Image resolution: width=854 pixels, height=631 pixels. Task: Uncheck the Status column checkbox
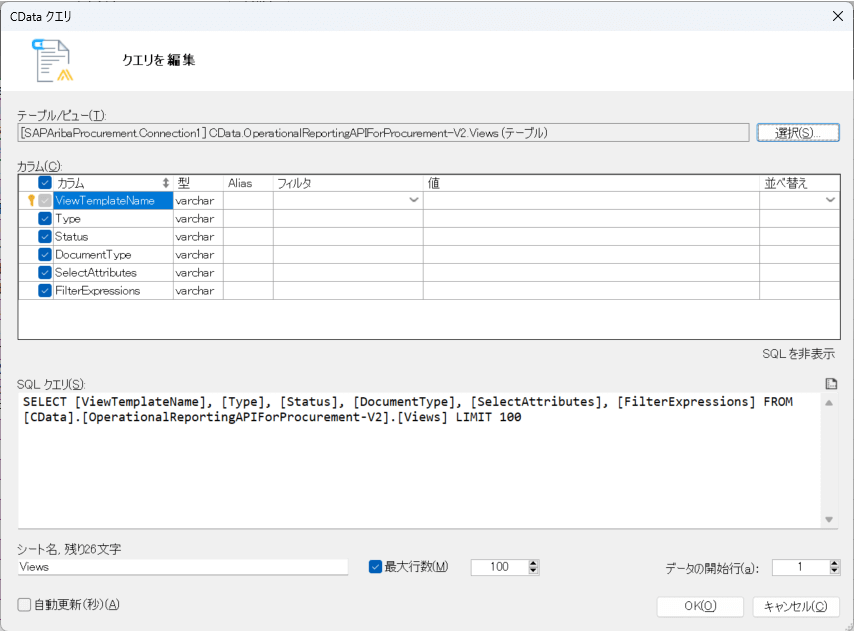45,236
